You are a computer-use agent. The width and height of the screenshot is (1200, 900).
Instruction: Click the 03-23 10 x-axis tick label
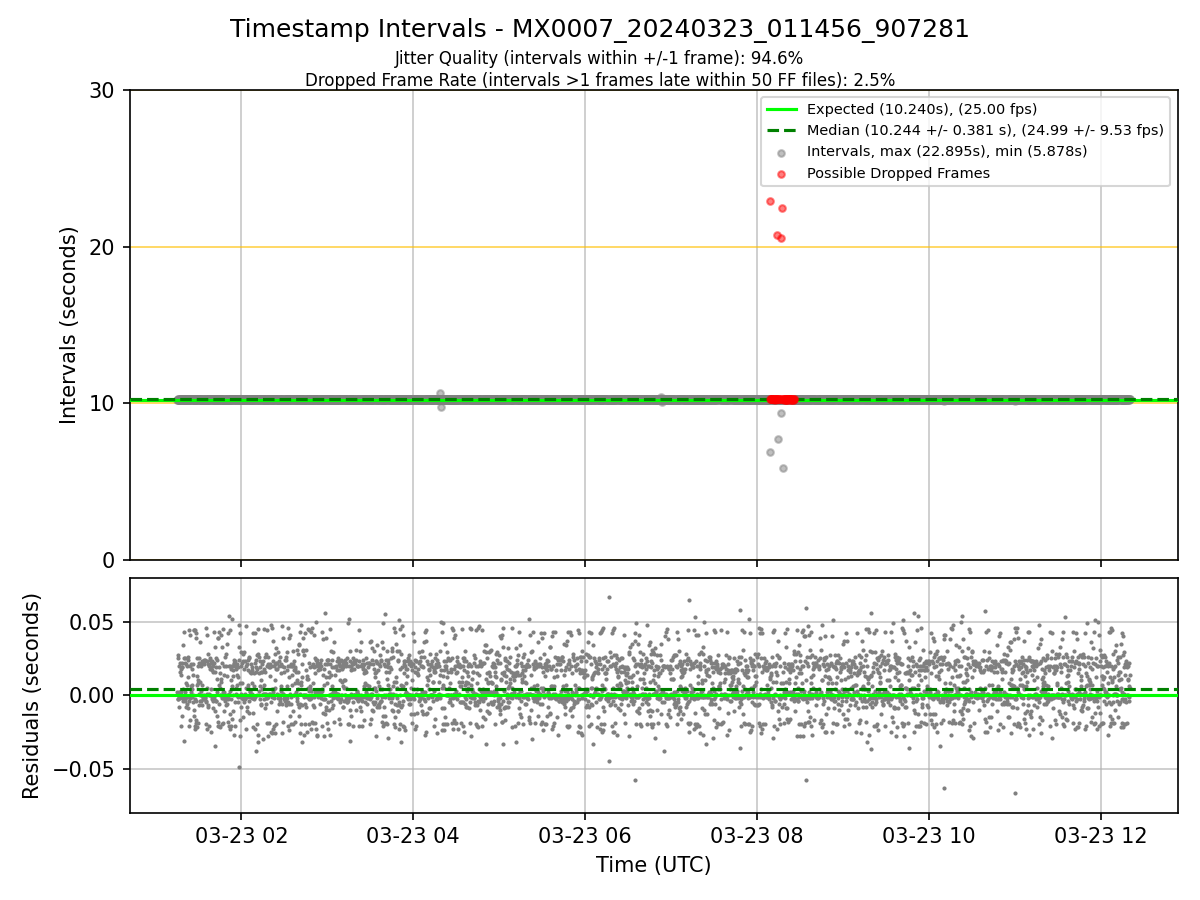(929, 835)
